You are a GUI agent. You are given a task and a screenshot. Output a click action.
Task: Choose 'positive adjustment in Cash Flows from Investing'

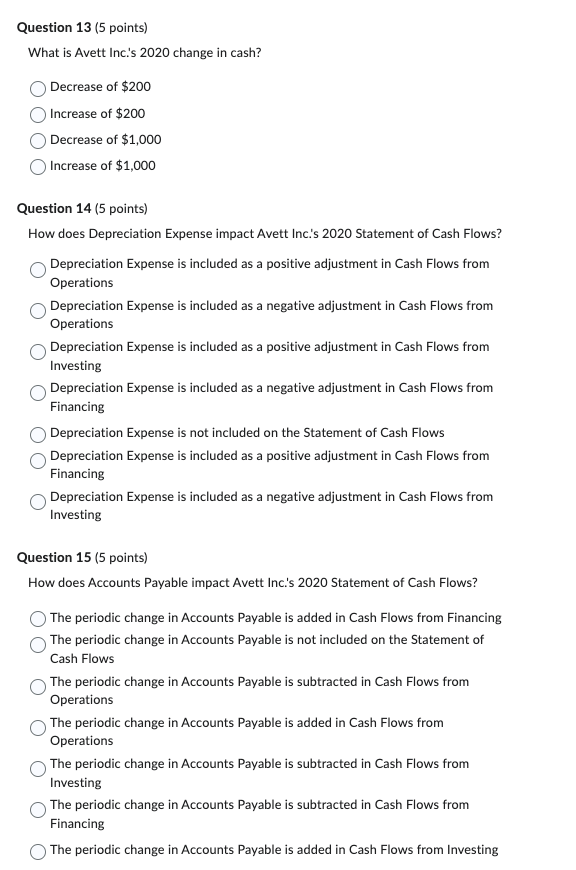pyautogui.click(x=37, y=352)
